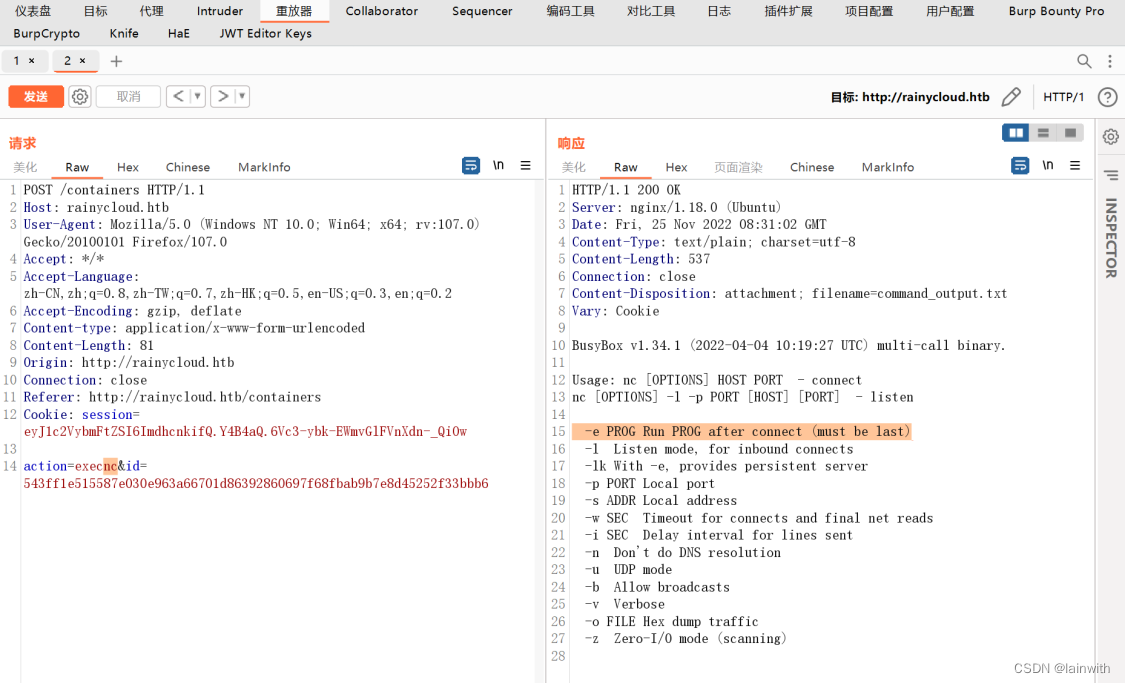Click the request body line action=execnc&id=
Image resolution: width=1125 pixels, height=683 pixels.
(85, 466)
